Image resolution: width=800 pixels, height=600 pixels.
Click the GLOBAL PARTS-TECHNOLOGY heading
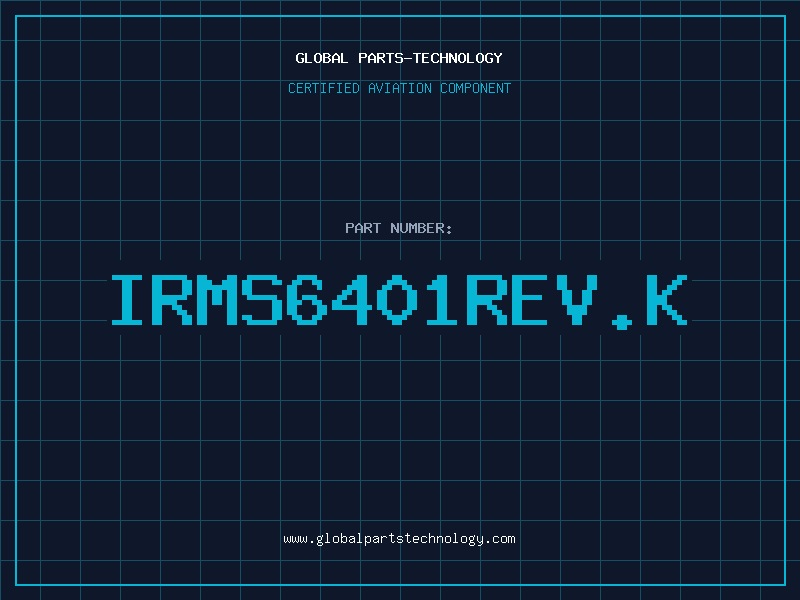pos(399,58)
